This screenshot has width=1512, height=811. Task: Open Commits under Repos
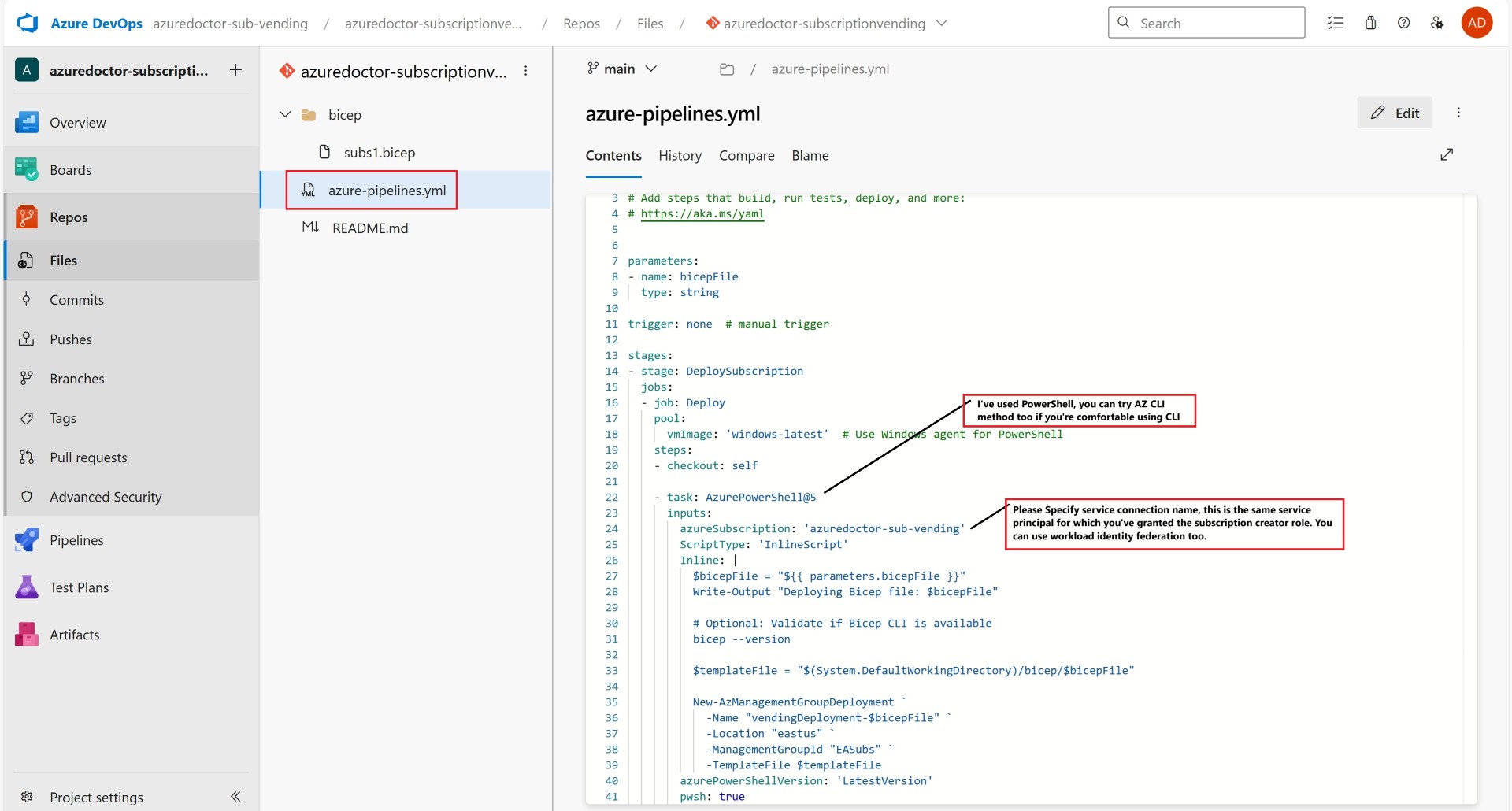[130, 300]
